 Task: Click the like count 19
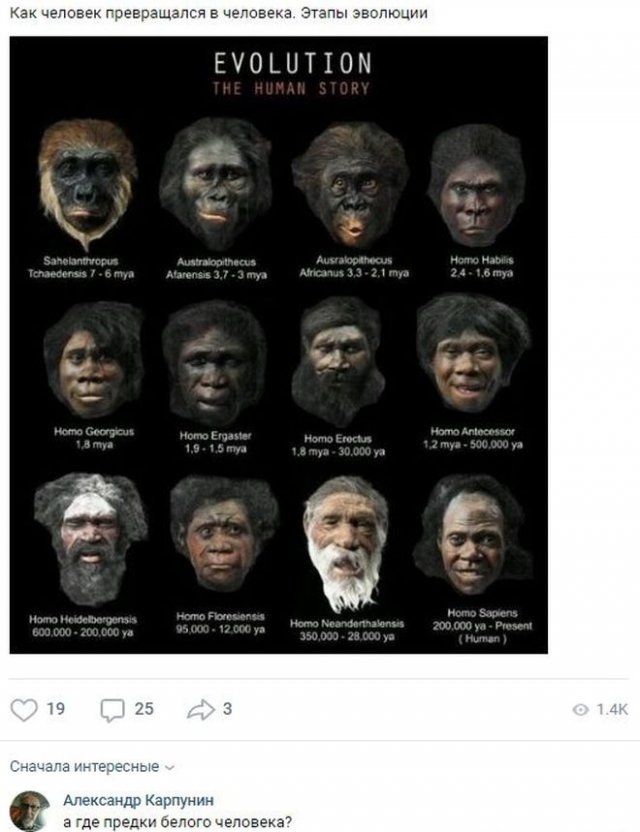tap(56, 709)
